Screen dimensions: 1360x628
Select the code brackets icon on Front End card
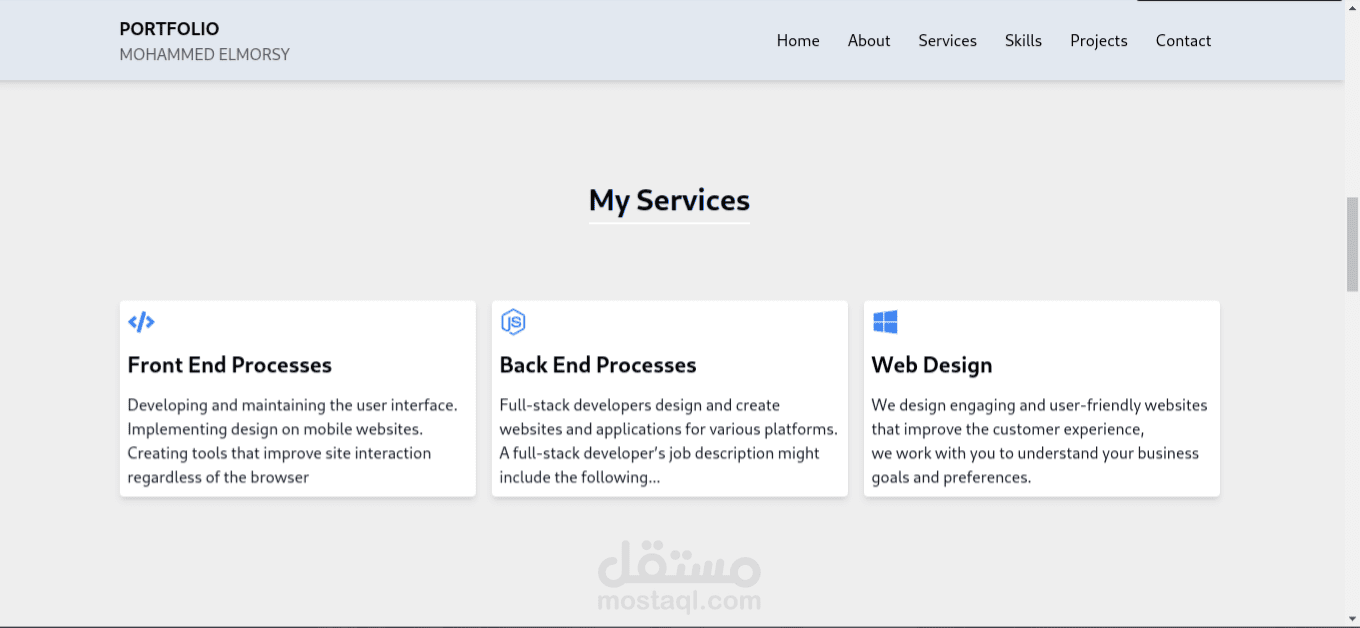click(x=141, y=321)
